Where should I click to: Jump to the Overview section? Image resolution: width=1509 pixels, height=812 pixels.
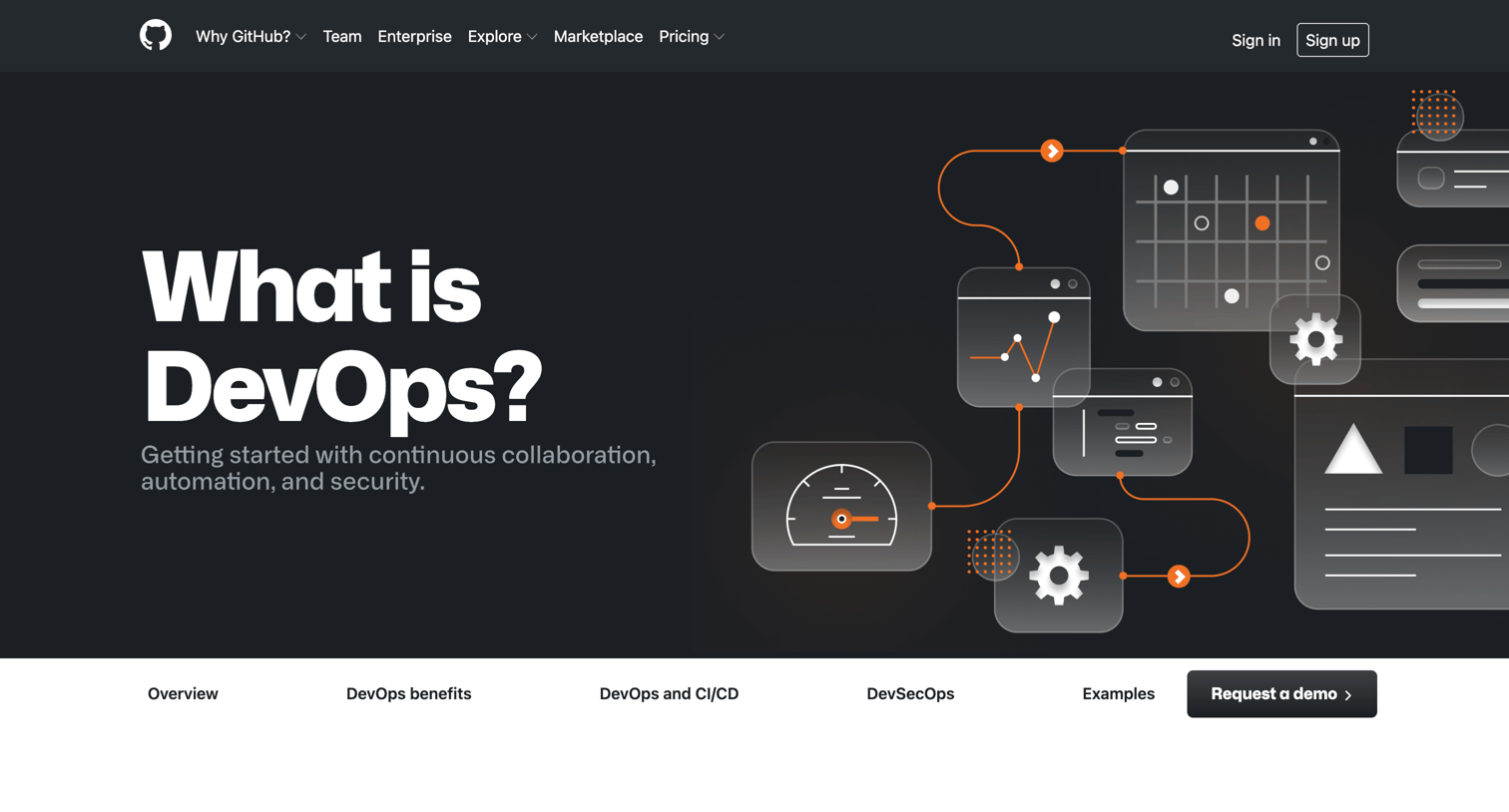point(183,694)
